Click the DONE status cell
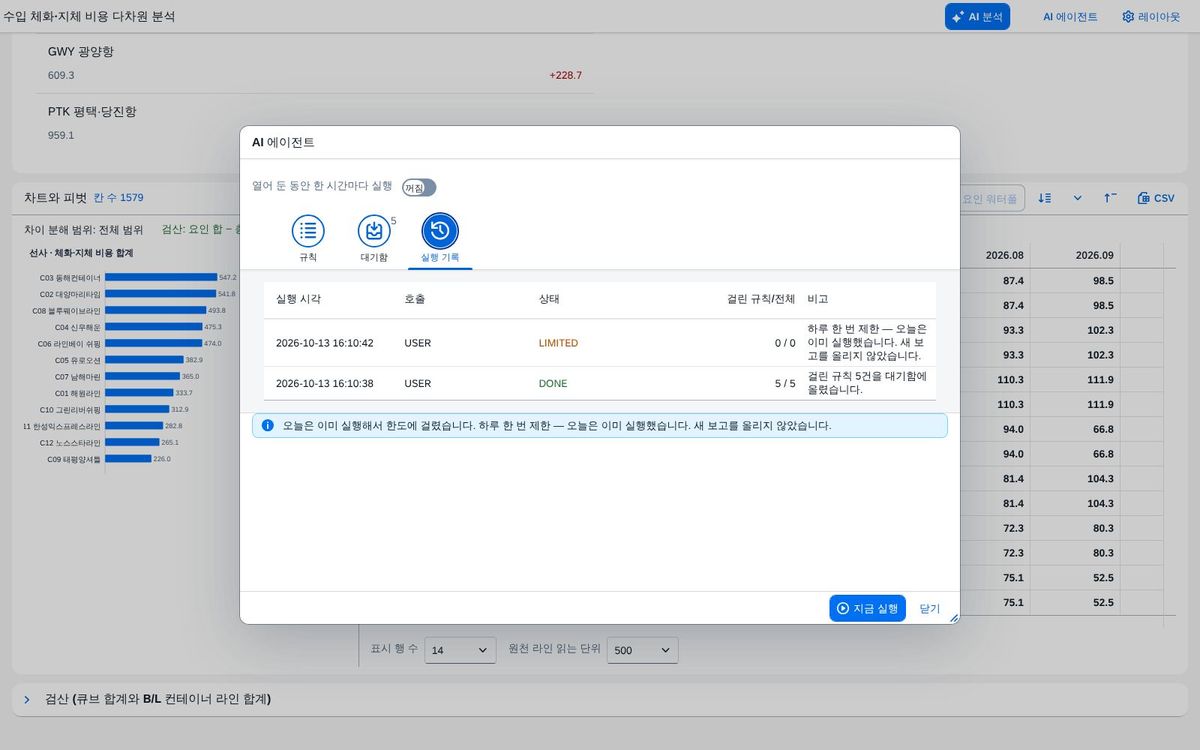1200x750 pixels. (x=553, y=383)
